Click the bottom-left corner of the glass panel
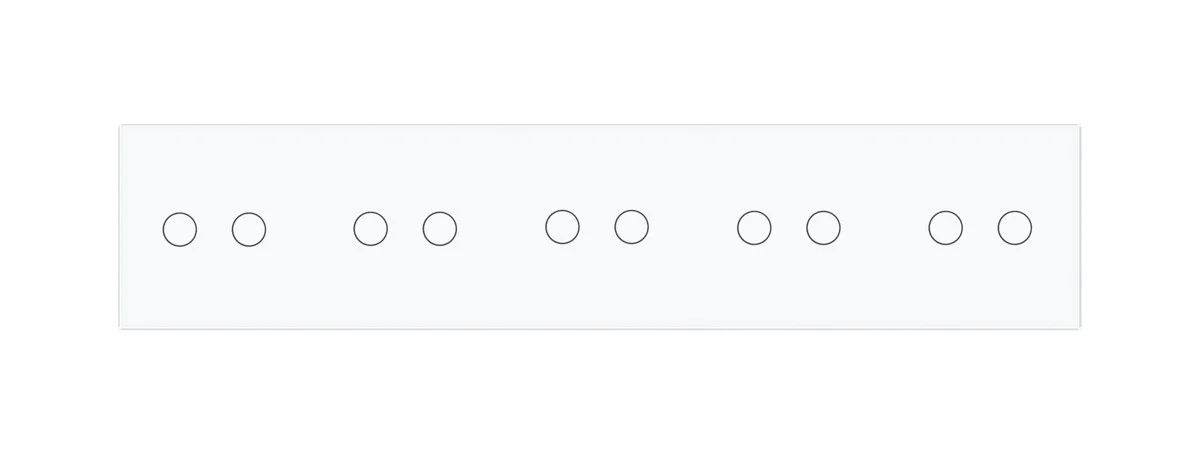1200x454 pixels. pos(121,327)
